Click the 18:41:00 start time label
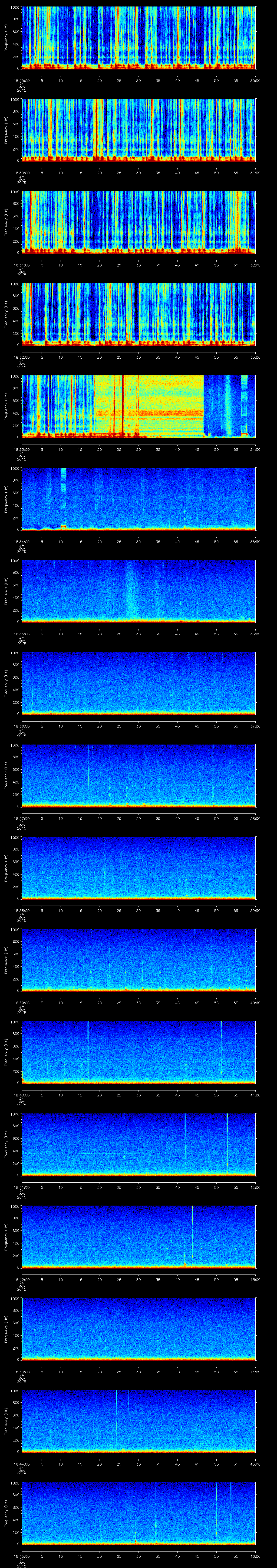This screenshot has width=277, height=1568. (21, 1187)
